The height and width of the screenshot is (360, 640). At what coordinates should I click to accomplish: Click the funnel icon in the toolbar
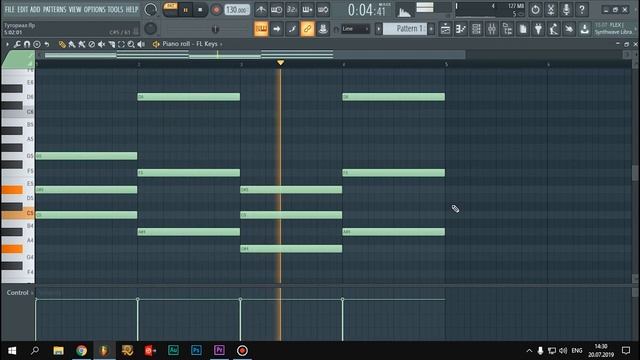(538, 29)
